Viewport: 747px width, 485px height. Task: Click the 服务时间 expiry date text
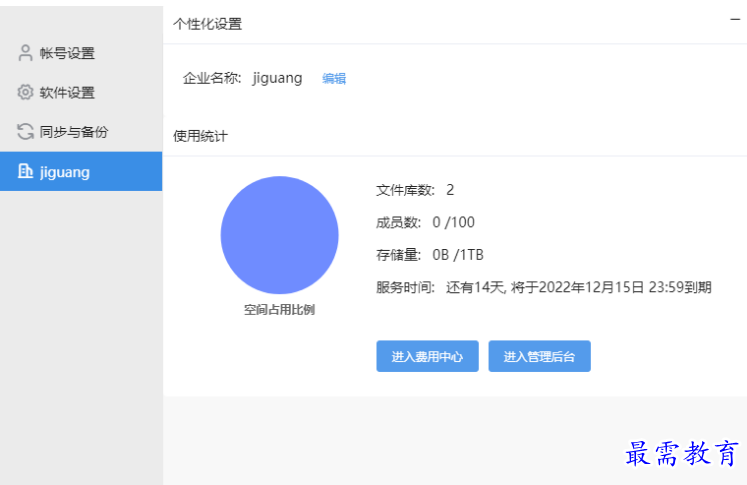578,287
